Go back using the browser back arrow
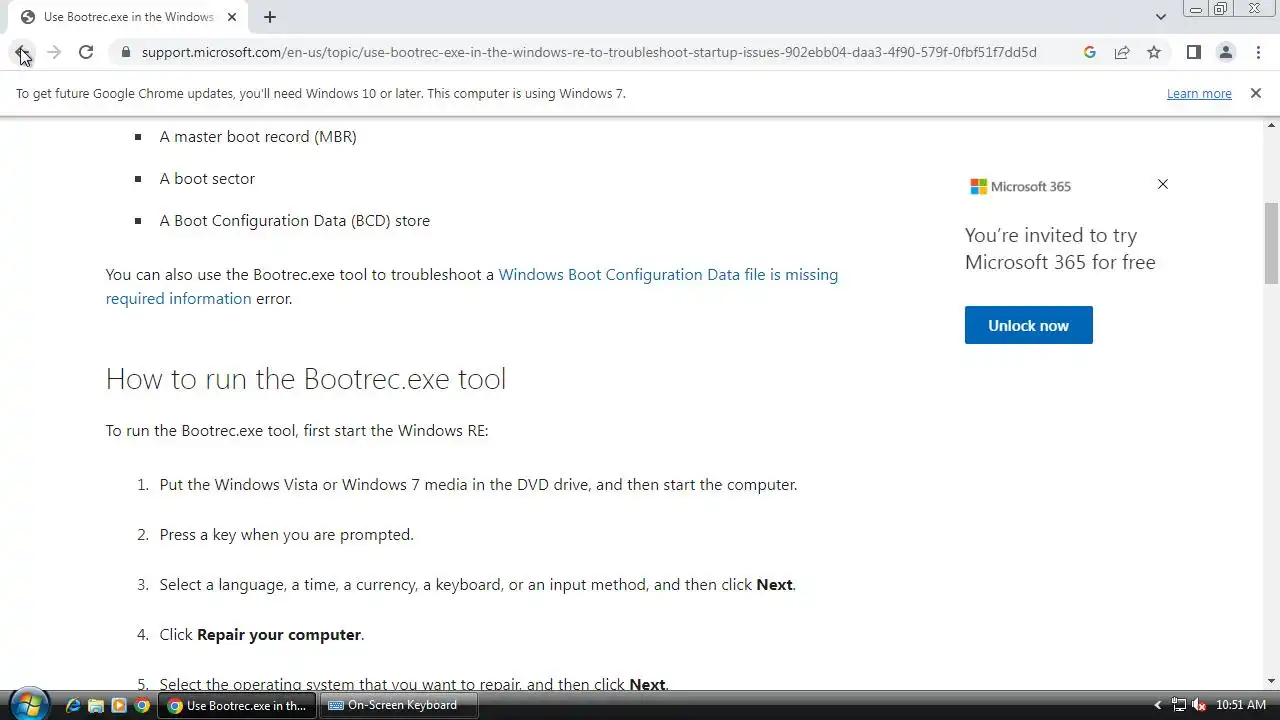1280x720 pixels. coord(22,52)
